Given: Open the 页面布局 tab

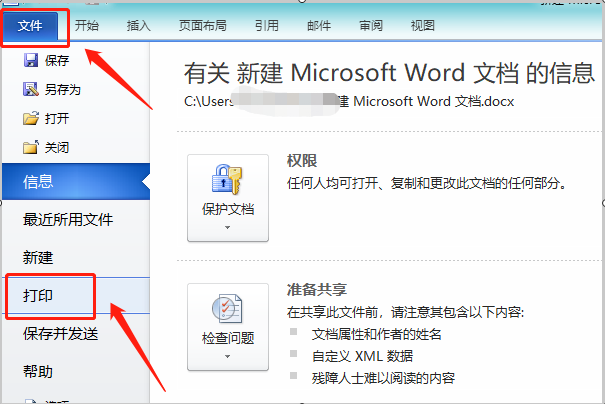Looking at the screenshot, I should click(x=203, y=26).
